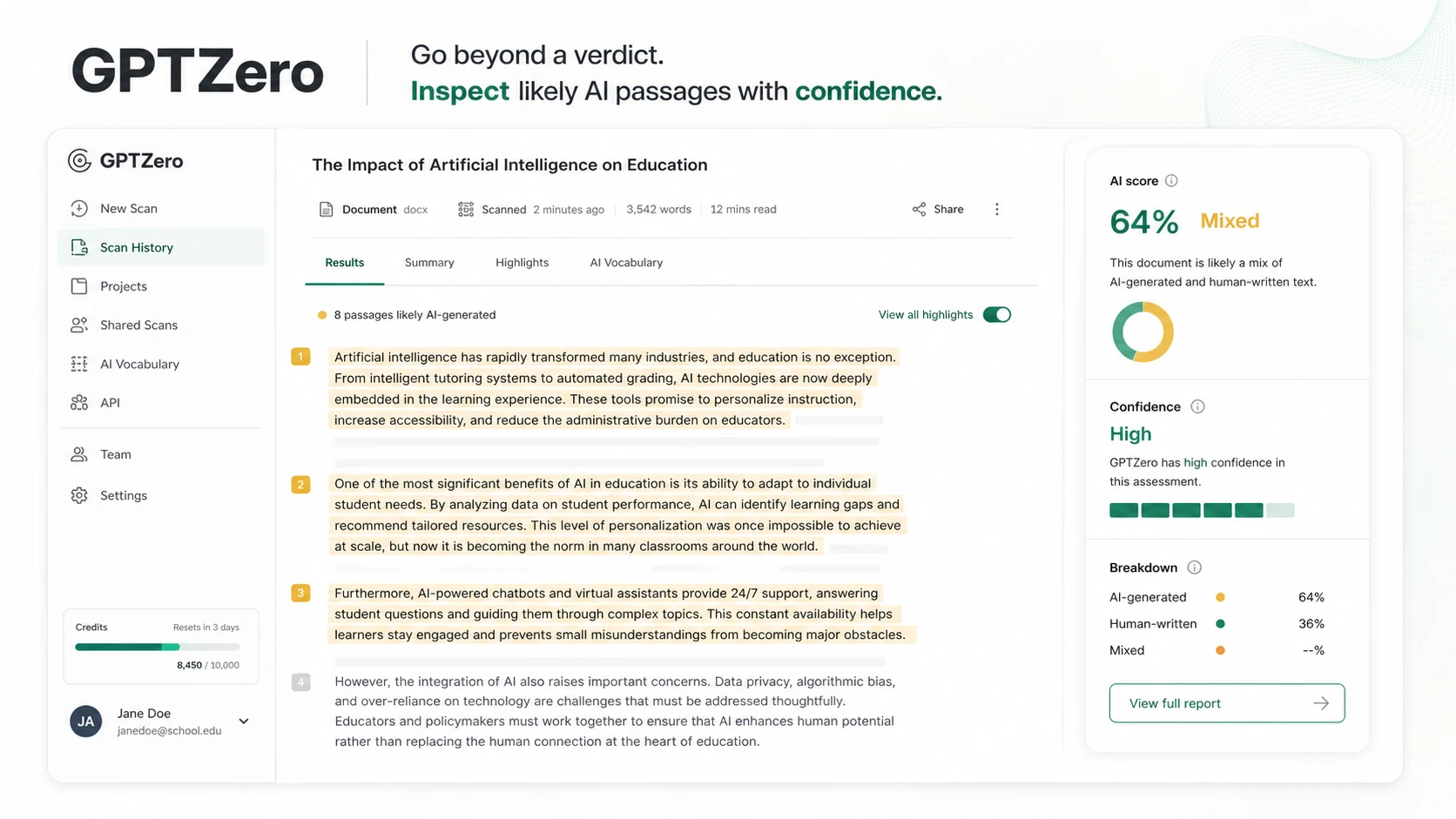
Task: Click the AI score donut chart
Action: [x=1143, y=332]
